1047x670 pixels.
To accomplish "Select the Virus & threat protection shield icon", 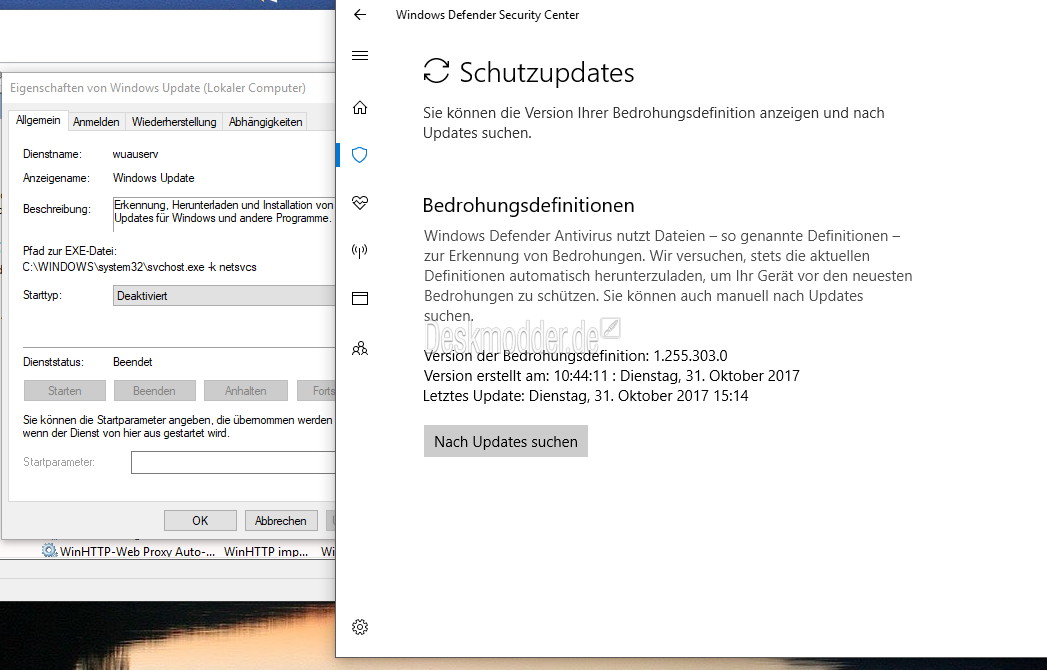I will coord(360,155).
